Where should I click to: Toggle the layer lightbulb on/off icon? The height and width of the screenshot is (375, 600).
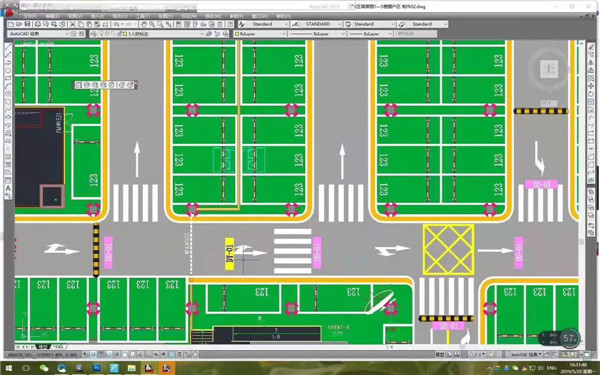point(102,34)
